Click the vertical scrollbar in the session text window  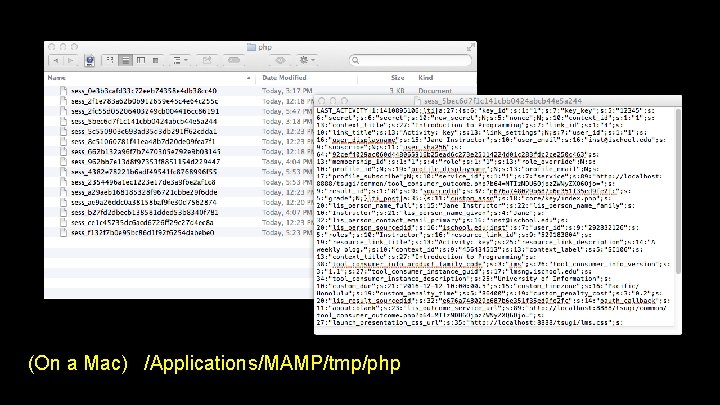[678, 191]
